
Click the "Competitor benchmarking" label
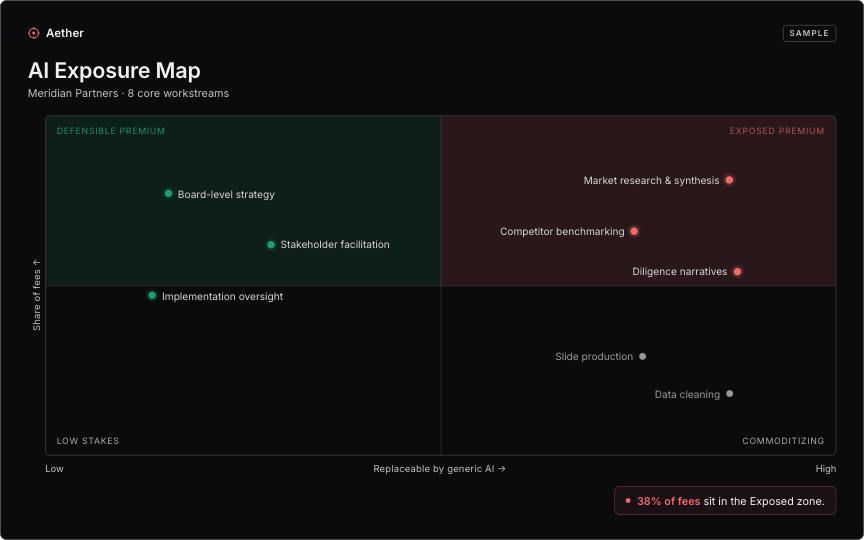tap(562, 232)
